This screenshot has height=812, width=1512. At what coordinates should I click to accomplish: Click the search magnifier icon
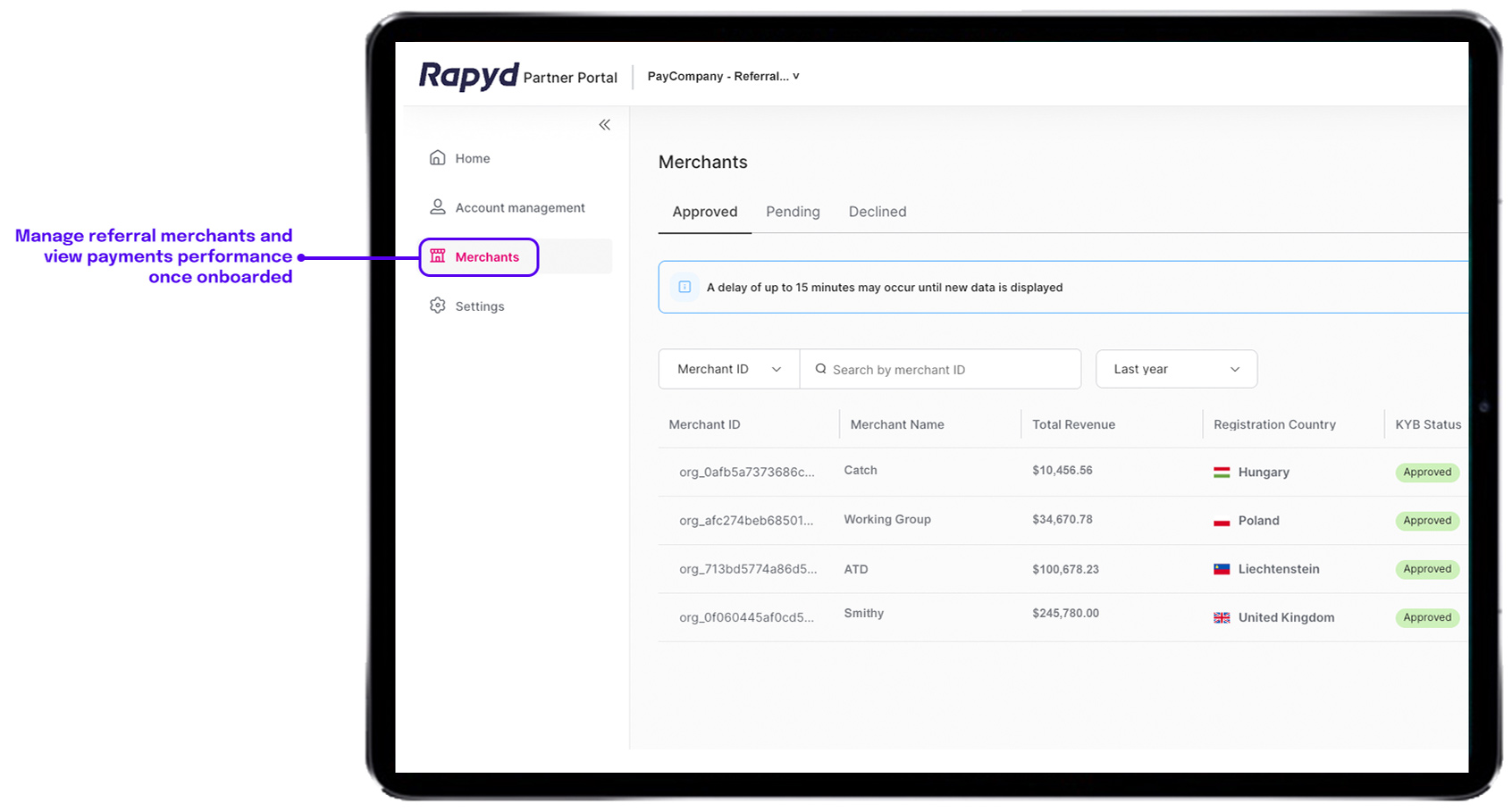[820, 369]
